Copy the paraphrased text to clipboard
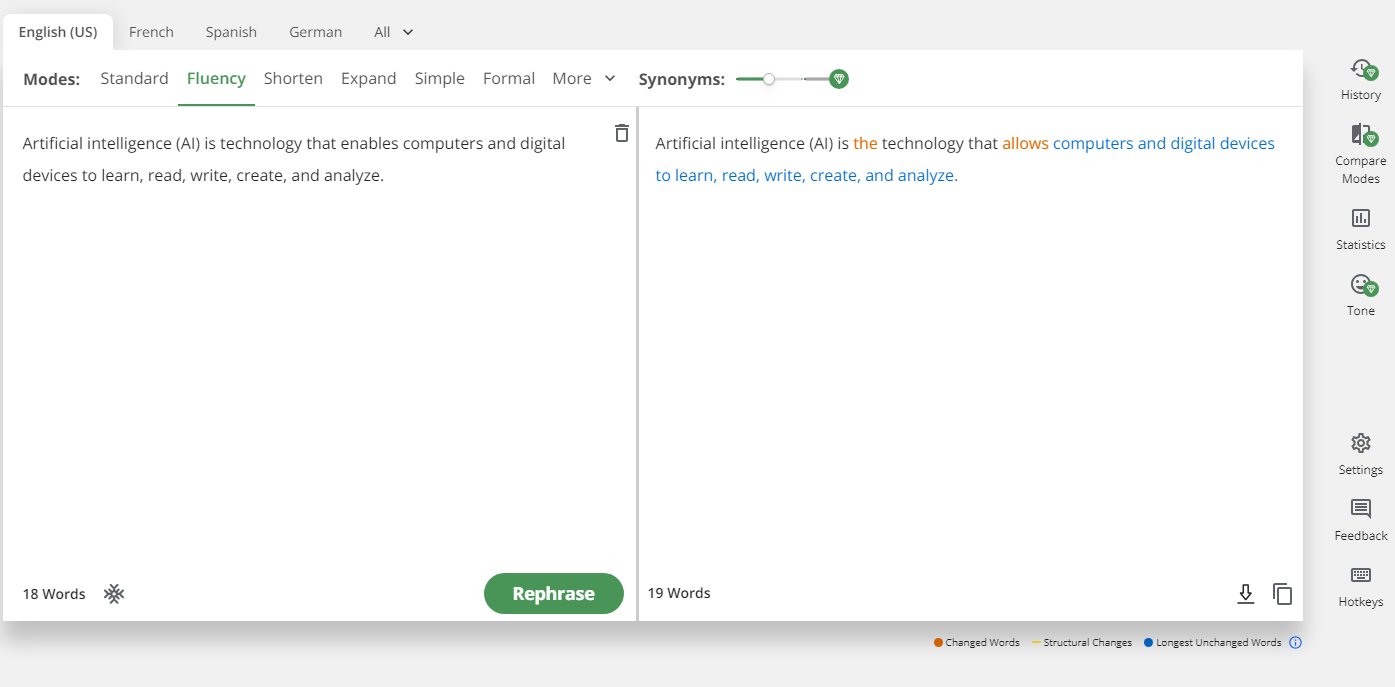This screenshot has width=1395, height=687. coord(1283,594)
